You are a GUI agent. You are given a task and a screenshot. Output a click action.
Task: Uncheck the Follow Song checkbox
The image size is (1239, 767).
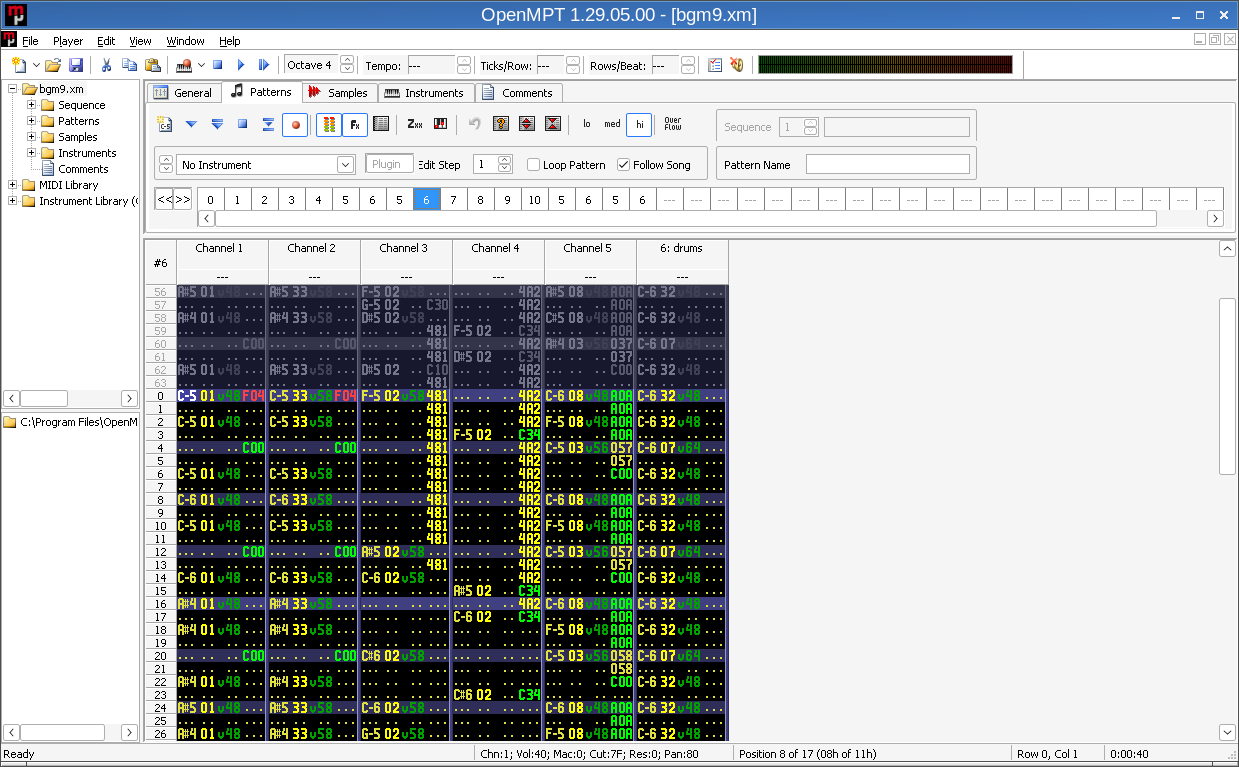[x=623, y=165]
